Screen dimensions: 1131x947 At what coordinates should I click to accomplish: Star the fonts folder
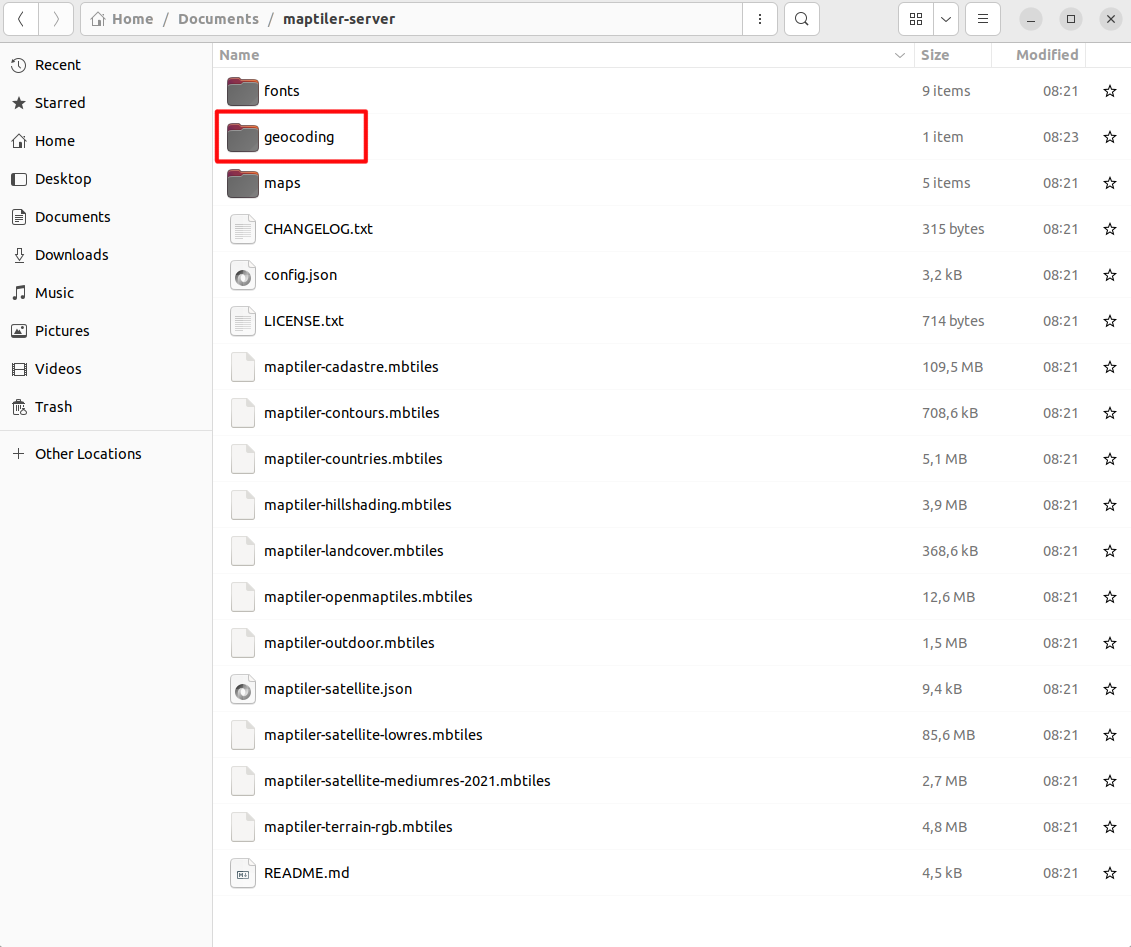[1109, 91]
